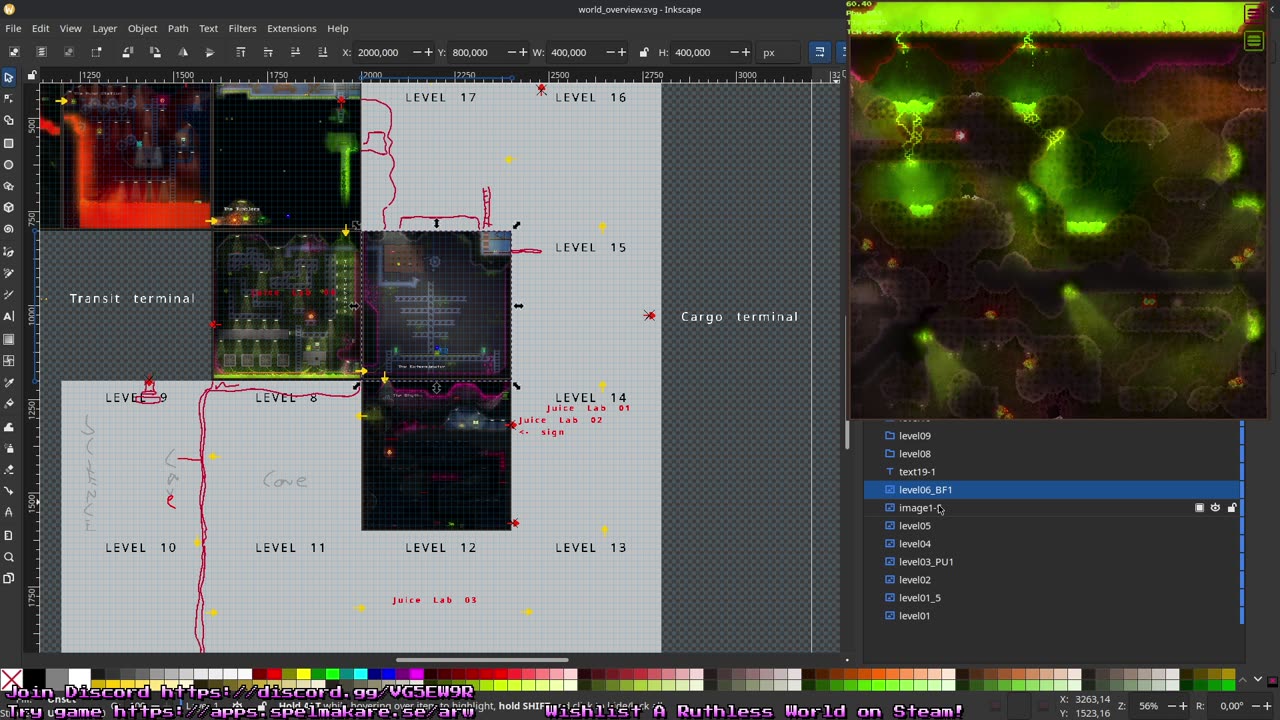
Task: Select the Node editing tool
Action: coord(9,98)
